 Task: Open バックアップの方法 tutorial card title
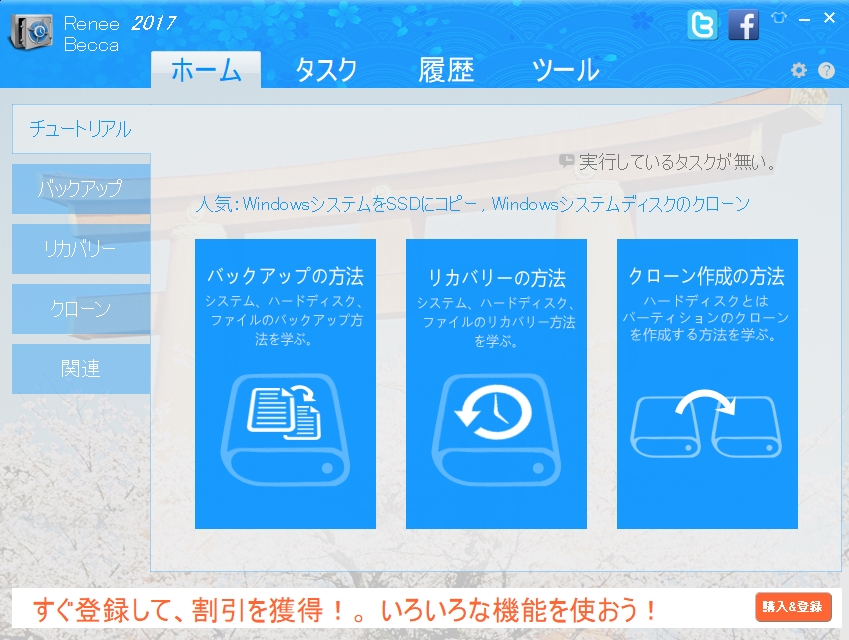(285, 276)
